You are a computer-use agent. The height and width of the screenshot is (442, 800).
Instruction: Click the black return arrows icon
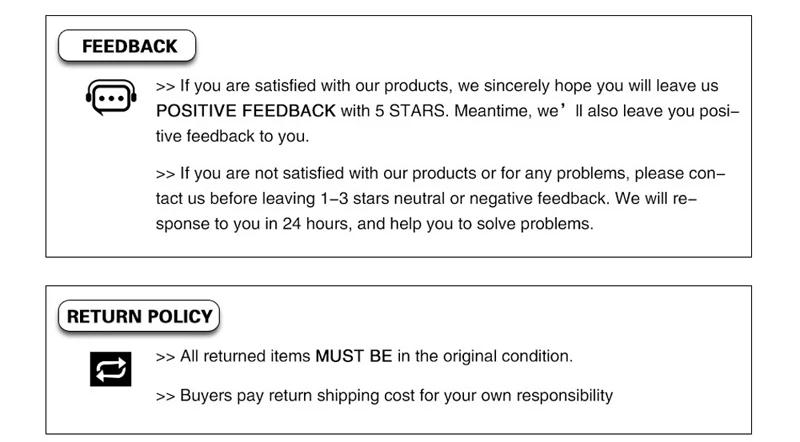coord(106,369)
